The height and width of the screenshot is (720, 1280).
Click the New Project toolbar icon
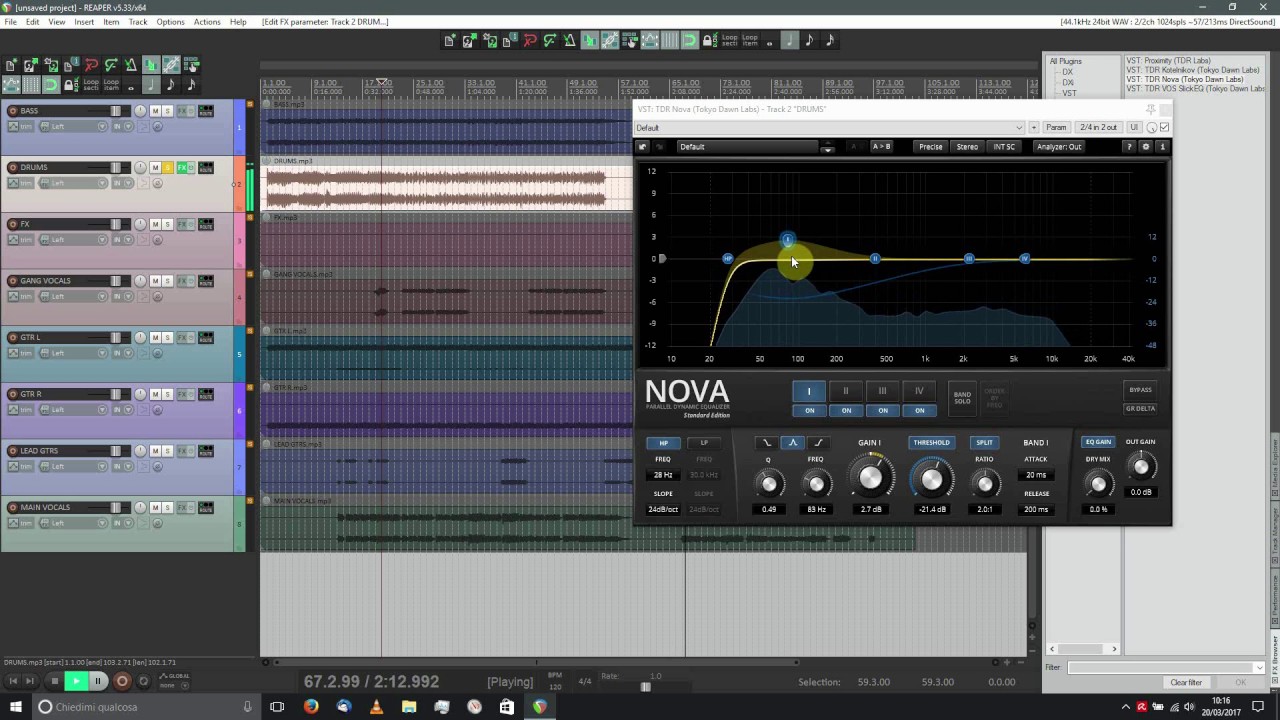tap(450, 41)
